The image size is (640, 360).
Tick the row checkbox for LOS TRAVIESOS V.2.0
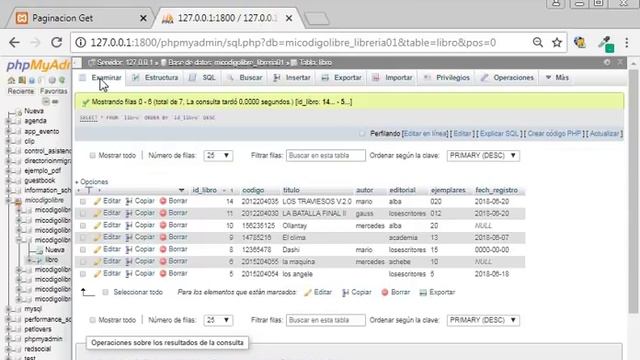click(83, 202)
